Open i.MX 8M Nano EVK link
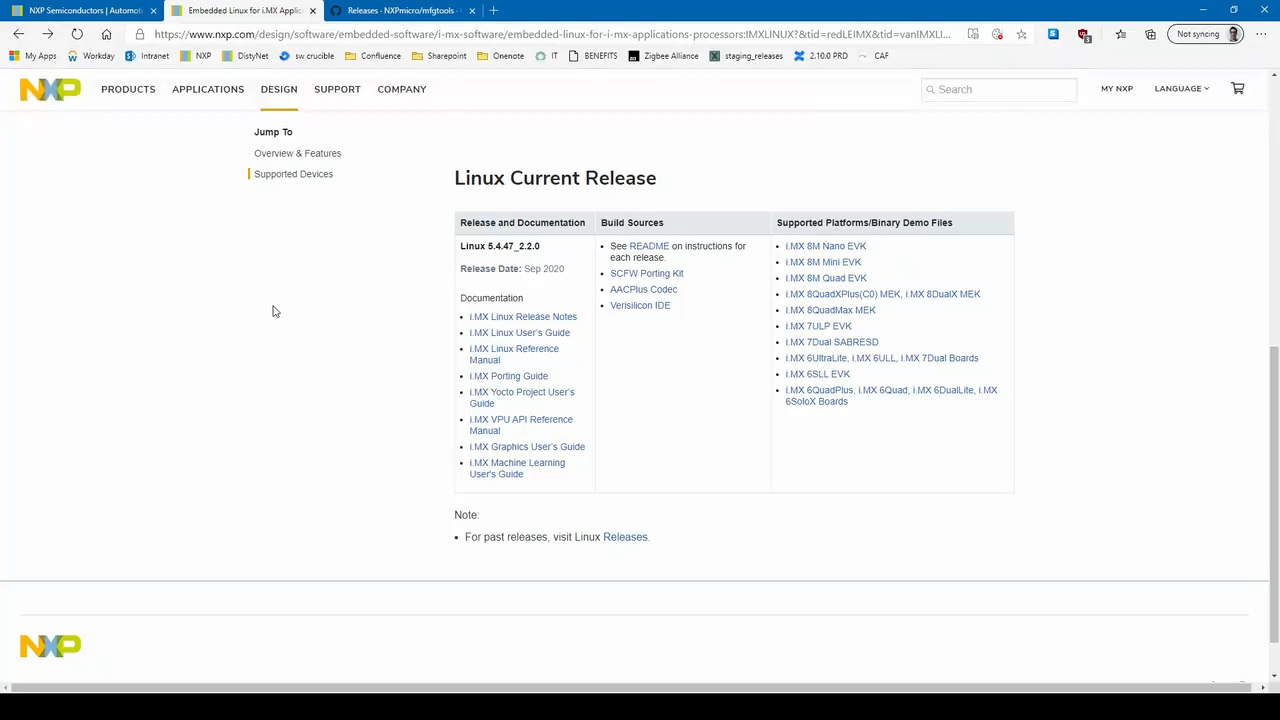1280x720 pixels. click(826, 246)
